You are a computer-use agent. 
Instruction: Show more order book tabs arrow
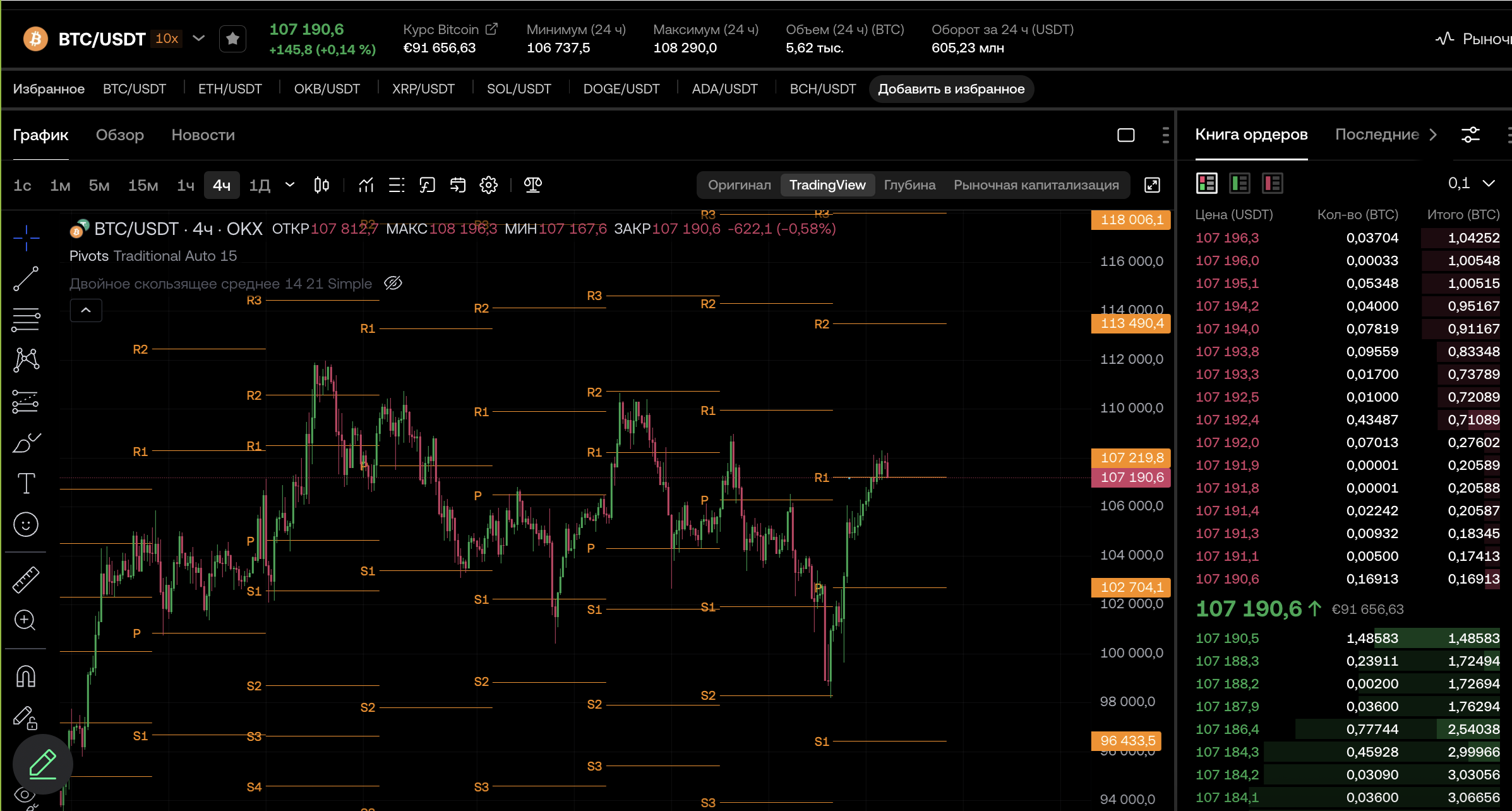point(1433,135)
